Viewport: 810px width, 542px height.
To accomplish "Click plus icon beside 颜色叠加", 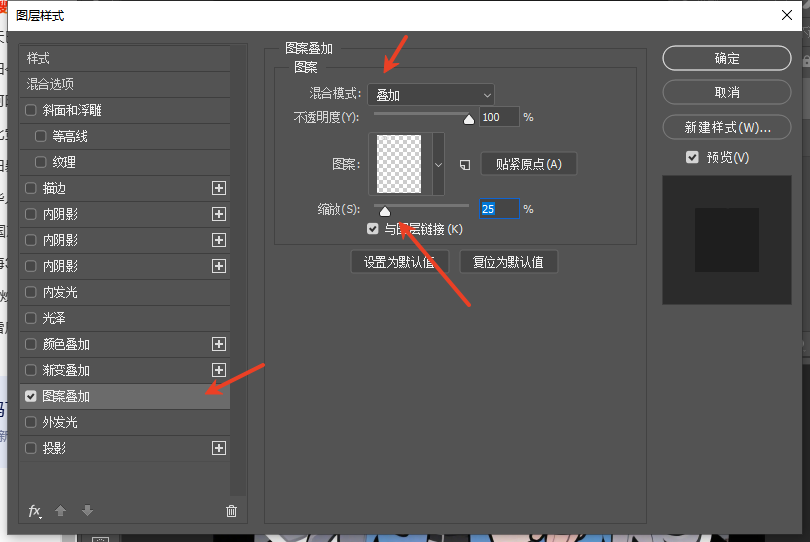I will tap(219, 344).
